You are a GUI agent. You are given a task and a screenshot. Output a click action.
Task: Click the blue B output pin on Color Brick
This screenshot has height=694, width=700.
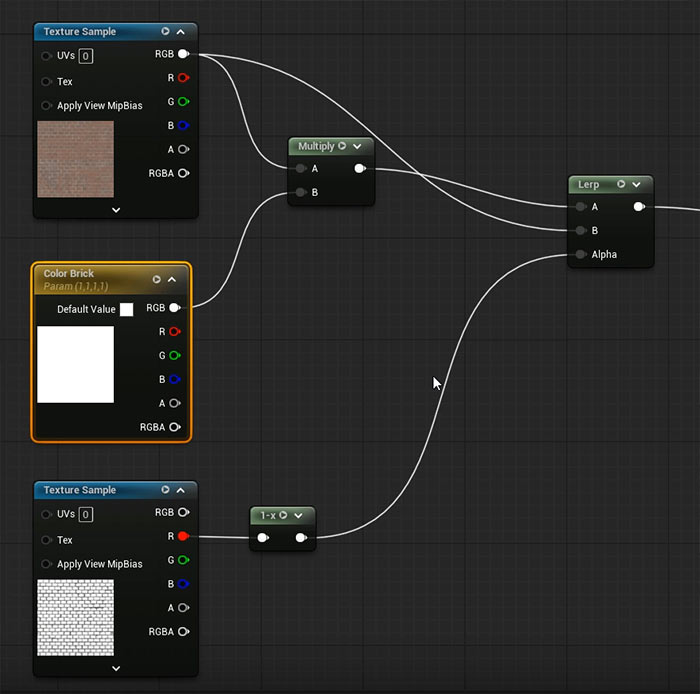(x=176, y=380)
